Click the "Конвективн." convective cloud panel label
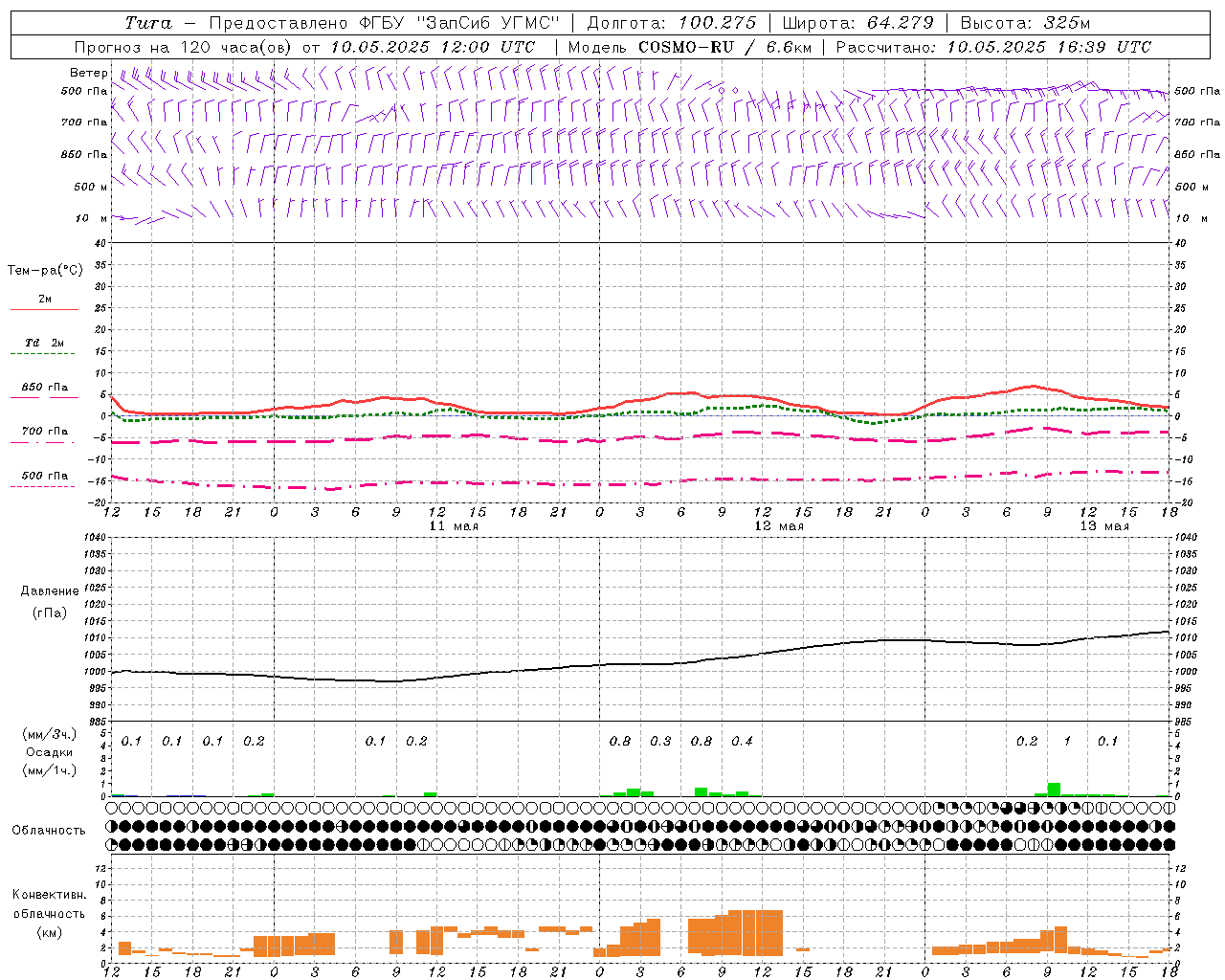The height and width of the screenshot is (980, 1225). coord(49,895)
